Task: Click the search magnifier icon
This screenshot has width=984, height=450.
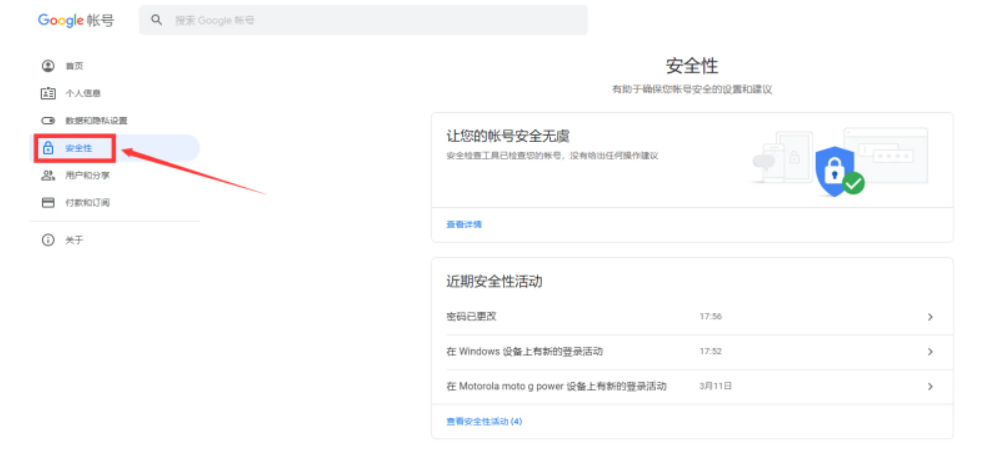Action: tap(156, 20)
